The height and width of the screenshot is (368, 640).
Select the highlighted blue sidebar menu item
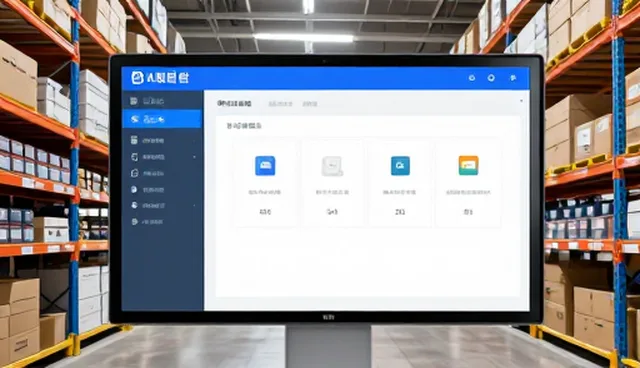[x=162, y=119]
